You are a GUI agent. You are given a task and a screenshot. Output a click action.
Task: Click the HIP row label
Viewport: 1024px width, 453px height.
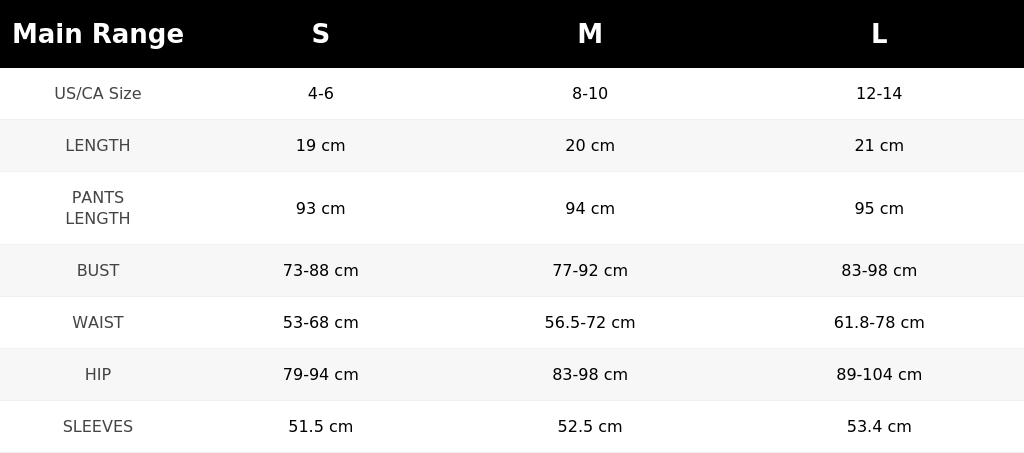pos(98,375)
